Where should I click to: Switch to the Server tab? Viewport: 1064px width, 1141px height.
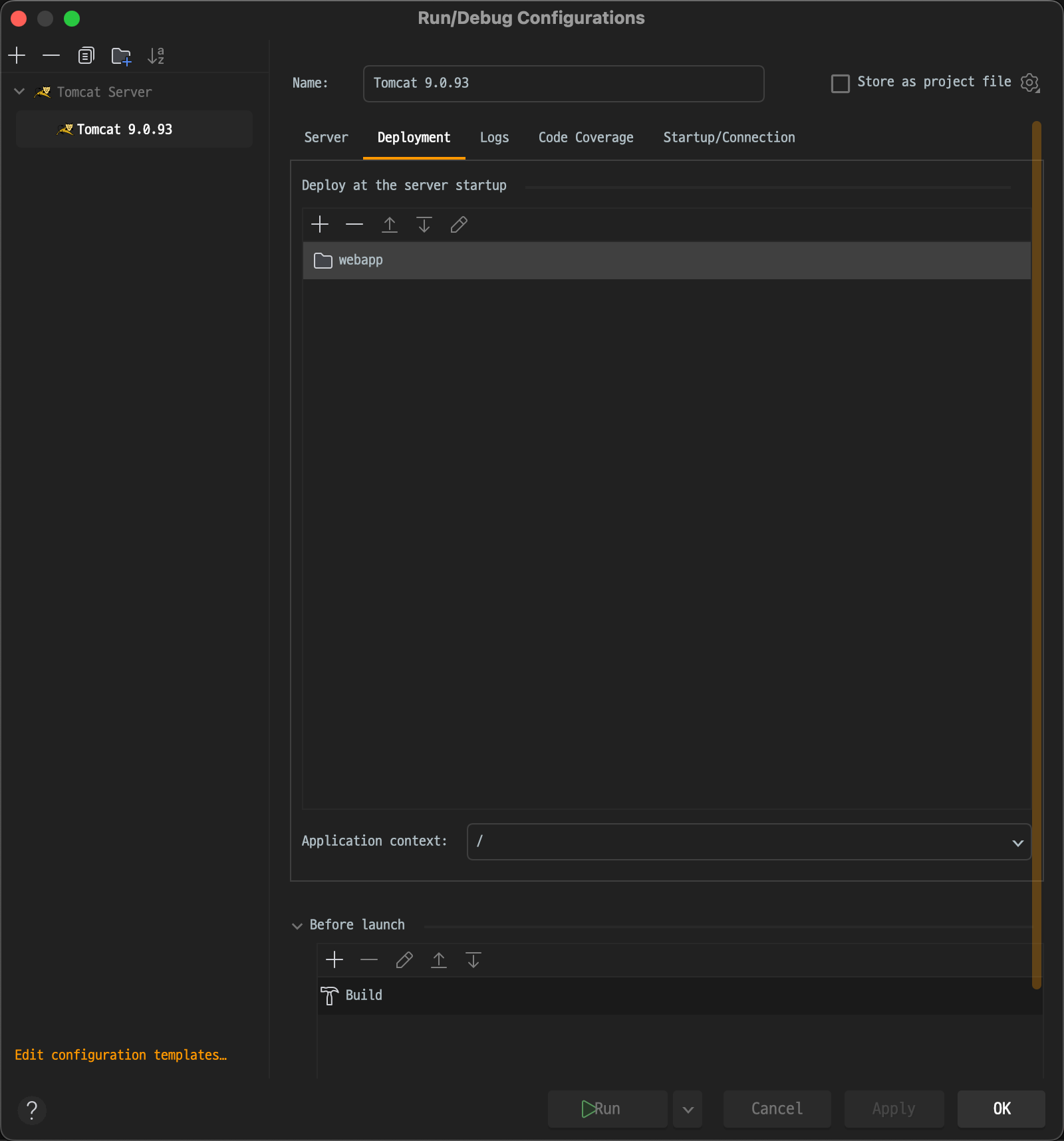pos(326,138)
